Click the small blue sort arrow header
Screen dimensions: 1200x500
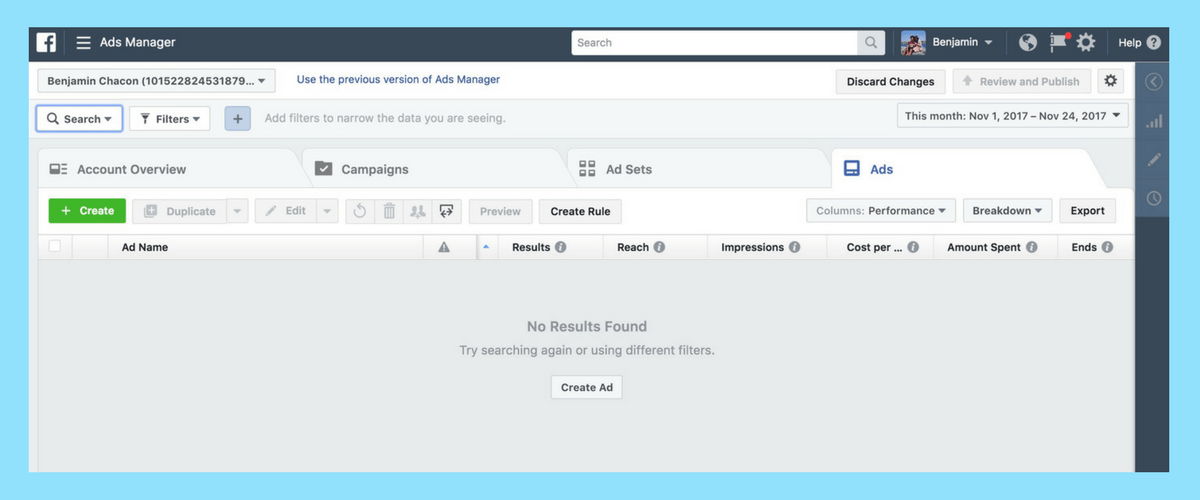pyautogui.click(x=486, y=246)
